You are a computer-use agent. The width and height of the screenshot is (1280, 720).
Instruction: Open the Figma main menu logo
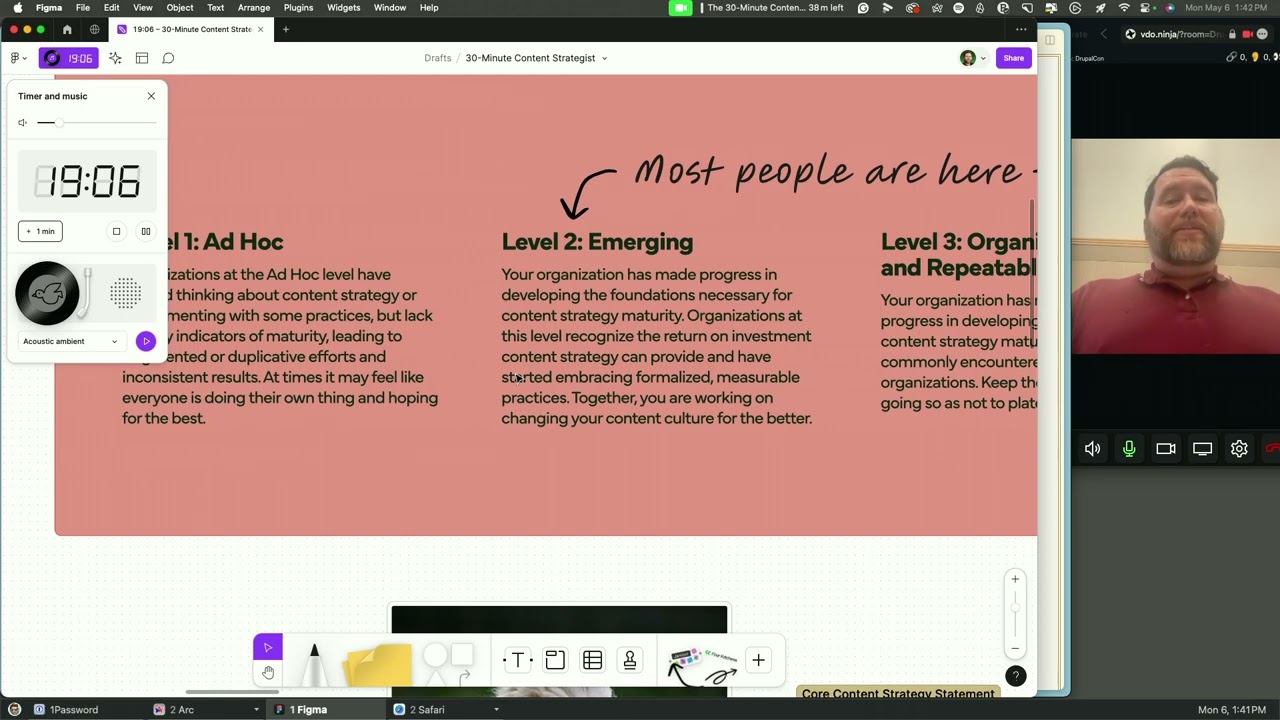(x=17, y=58)
